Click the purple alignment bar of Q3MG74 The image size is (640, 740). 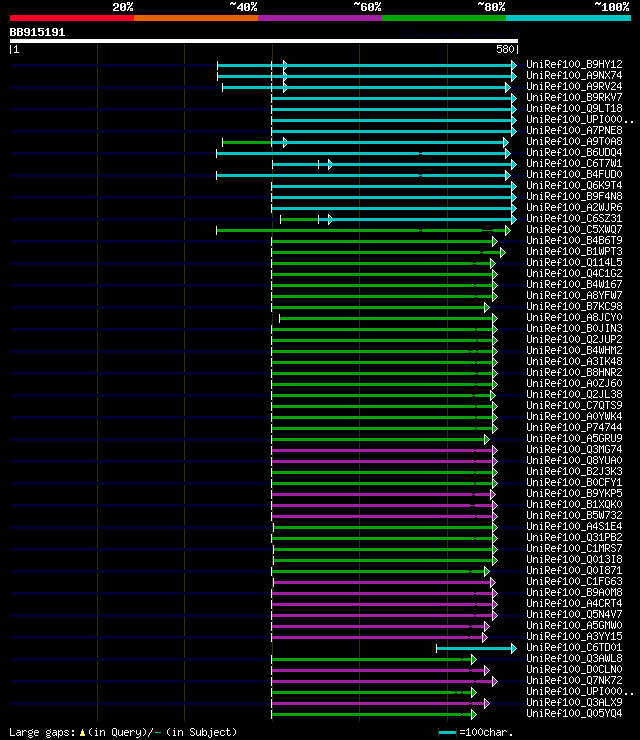[384, 451]
